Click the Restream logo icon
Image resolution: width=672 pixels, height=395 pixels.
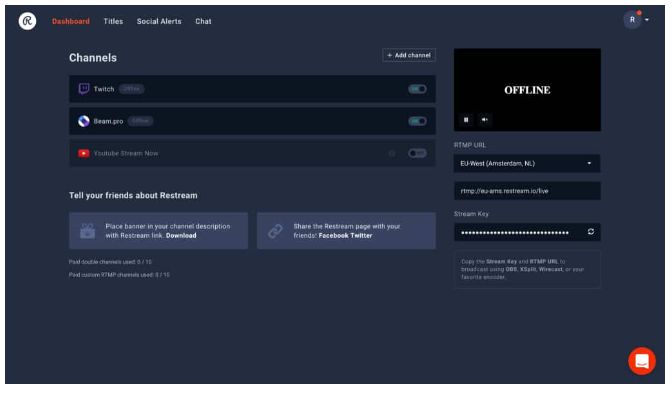tap(27, 21)
